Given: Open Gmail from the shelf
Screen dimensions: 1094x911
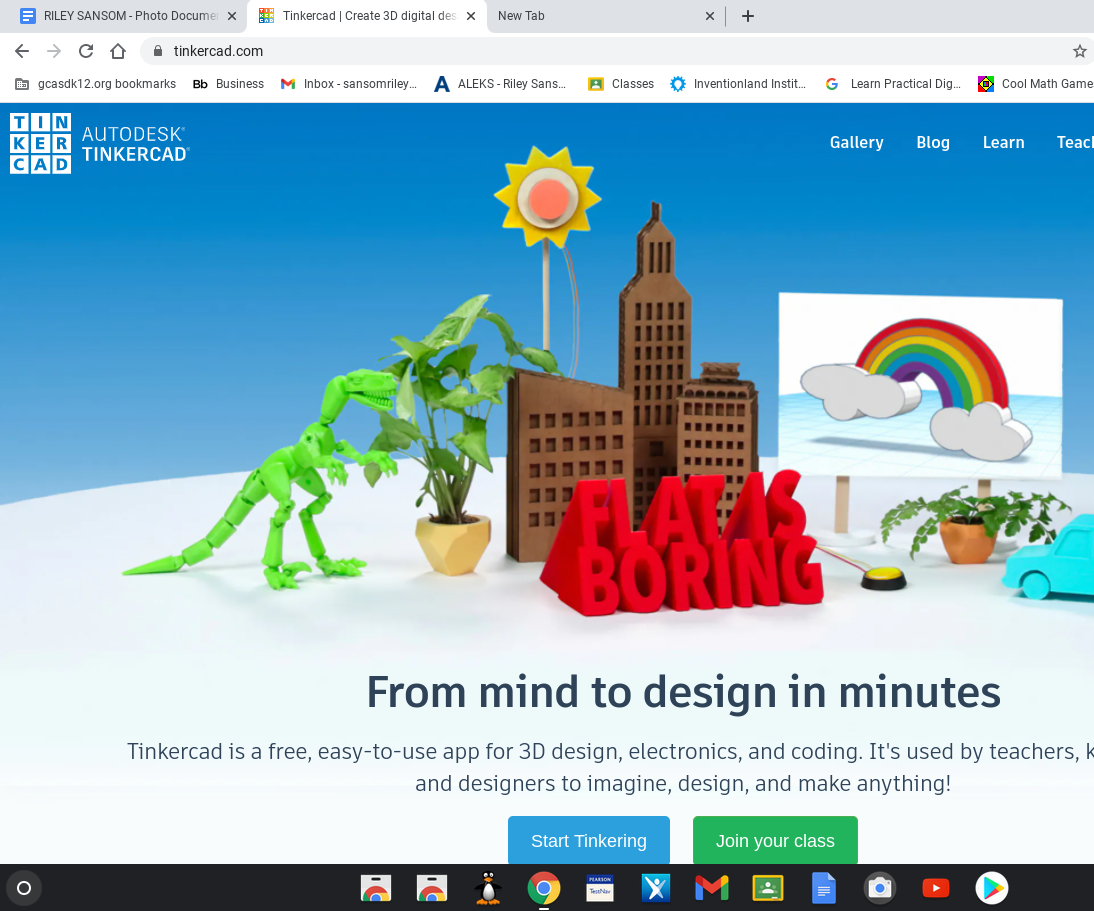Looking at the screenshot, I should pyautogui.click(x=711, y=888).
